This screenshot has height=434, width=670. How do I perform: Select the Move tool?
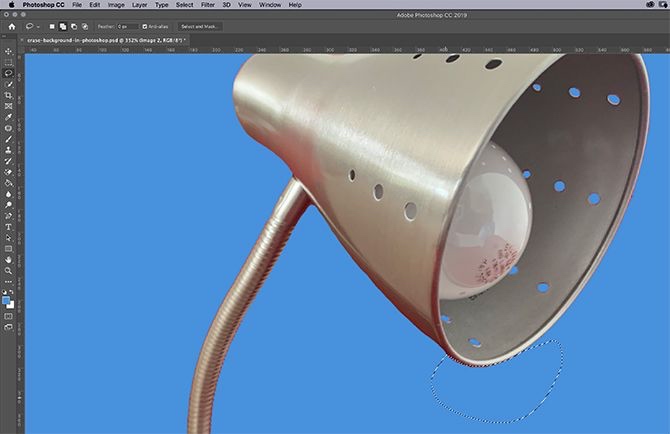click(x=8, y=51)
